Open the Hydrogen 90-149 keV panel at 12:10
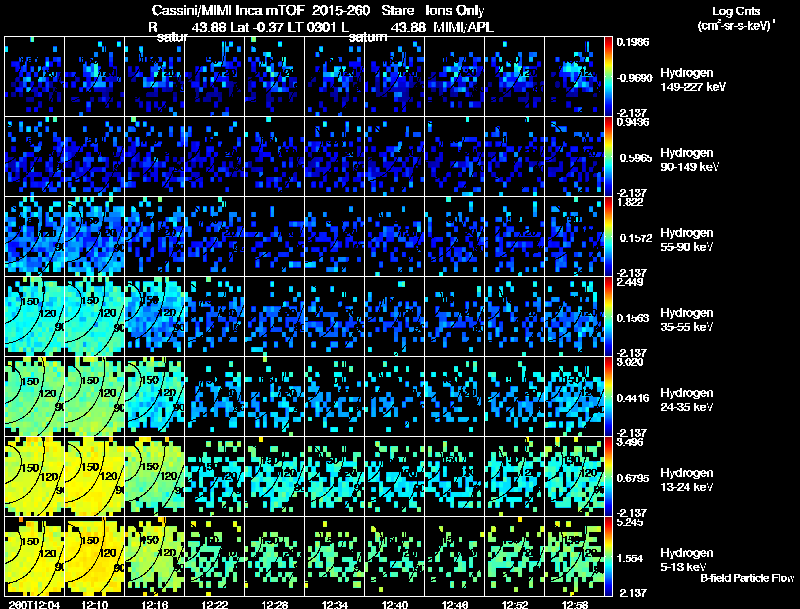 [x=94, y=157]
